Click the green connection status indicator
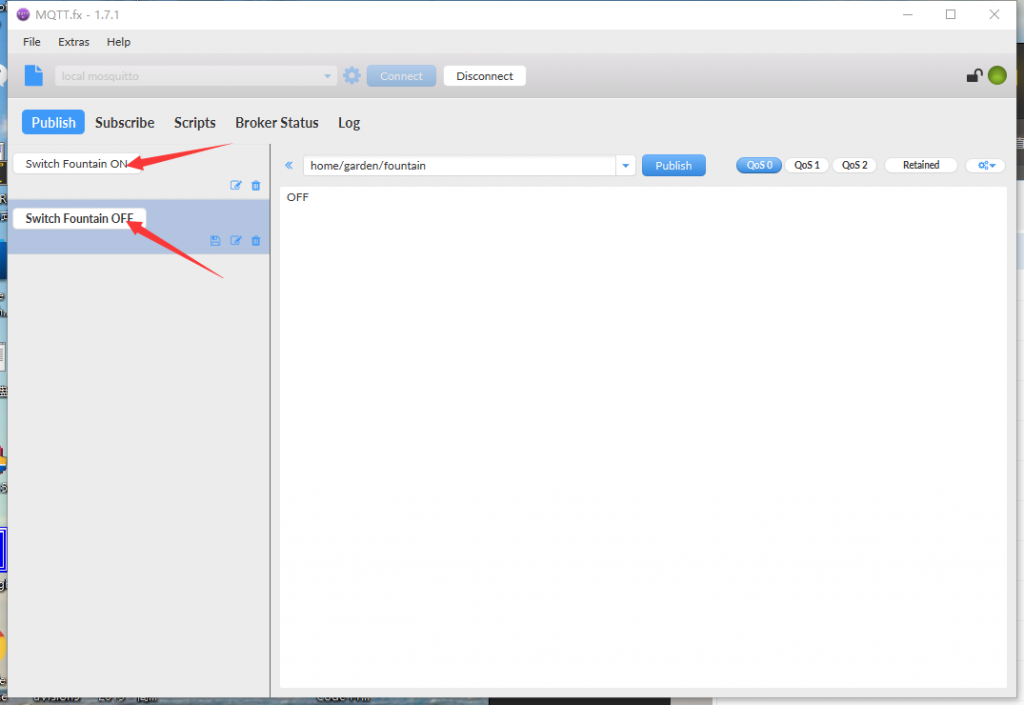This screenshot has width=1024, height=705. [x=997, y=76]
